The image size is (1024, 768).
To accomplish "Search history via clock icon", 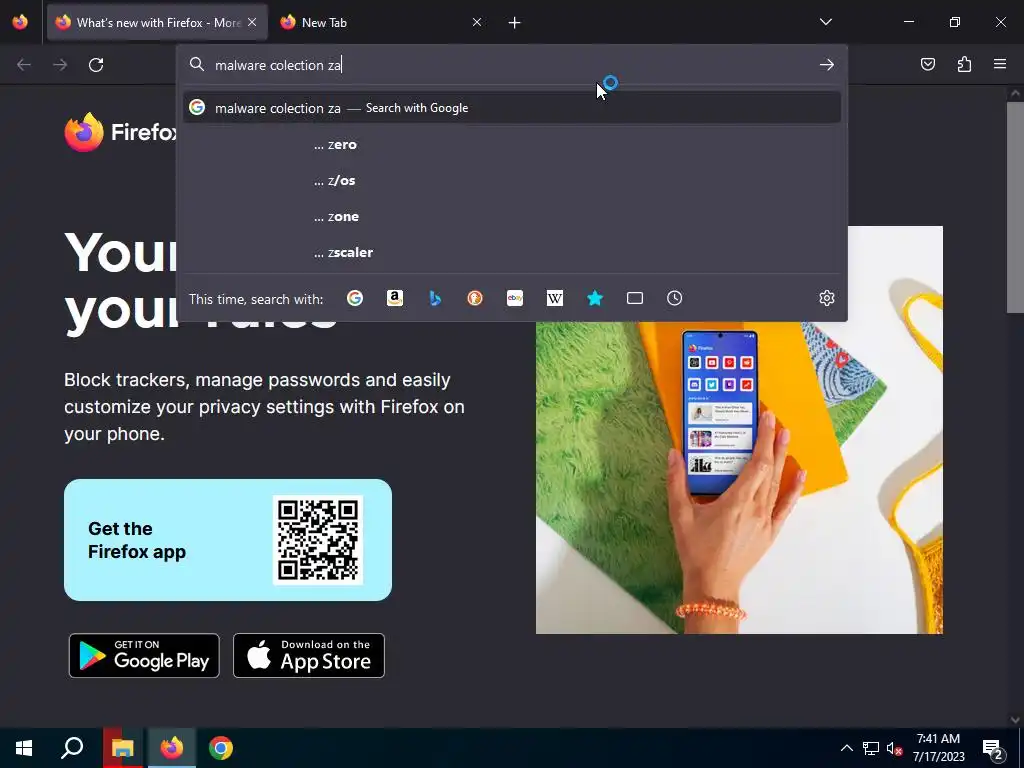I will (x=675, y=298).
